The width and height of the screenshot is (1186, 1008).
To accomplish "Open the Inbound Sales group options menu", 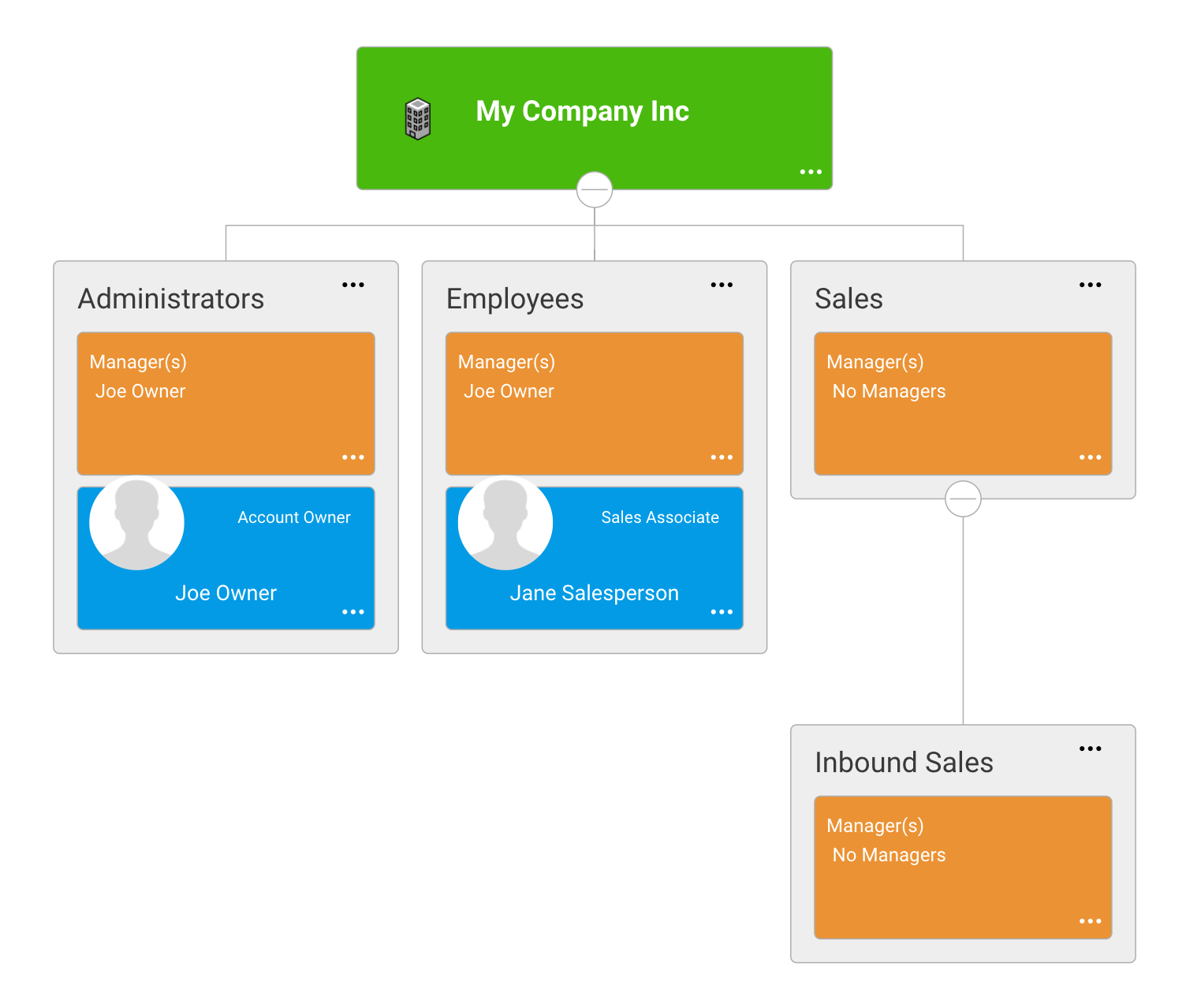I will click(1090, 749).
